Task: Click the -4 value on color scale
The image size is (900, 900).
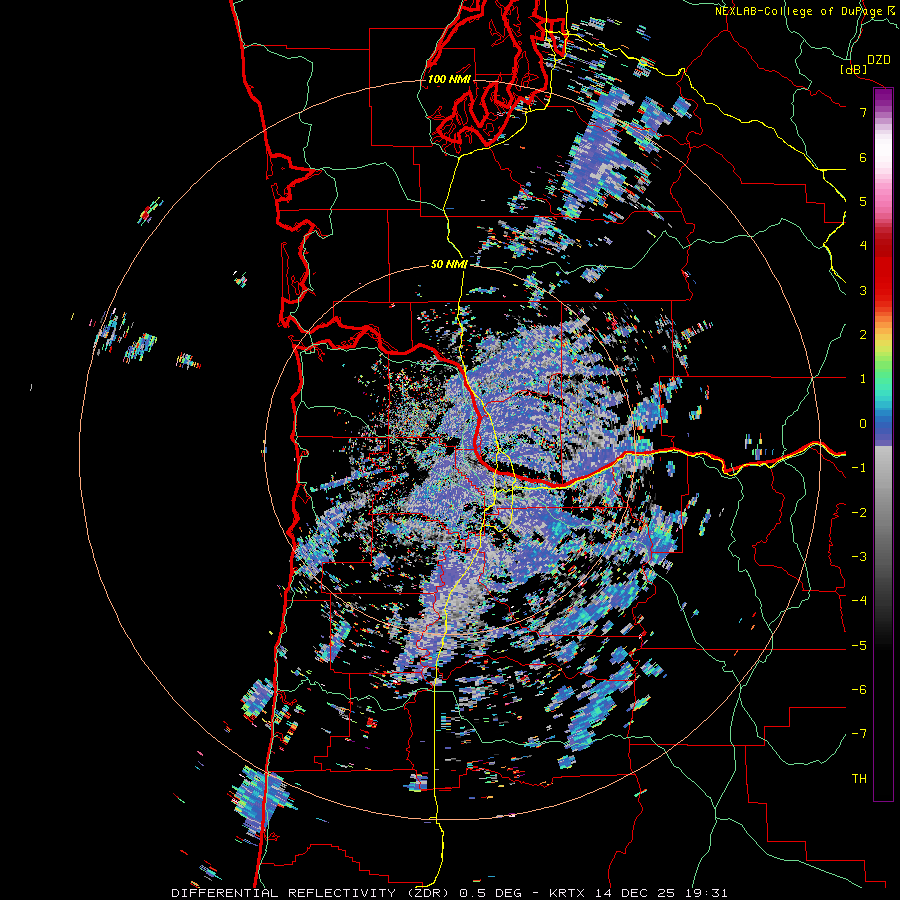Action: [859, 600]
